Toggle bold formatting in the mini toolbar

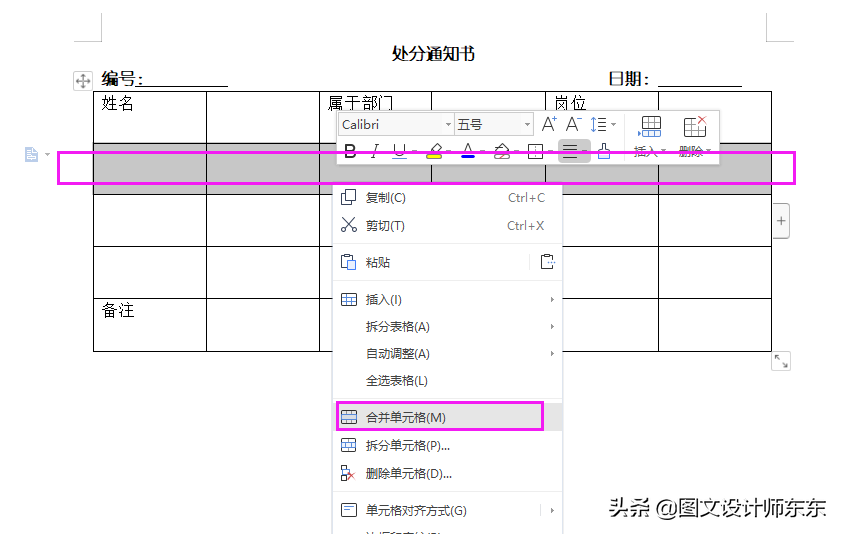(350, 151)
